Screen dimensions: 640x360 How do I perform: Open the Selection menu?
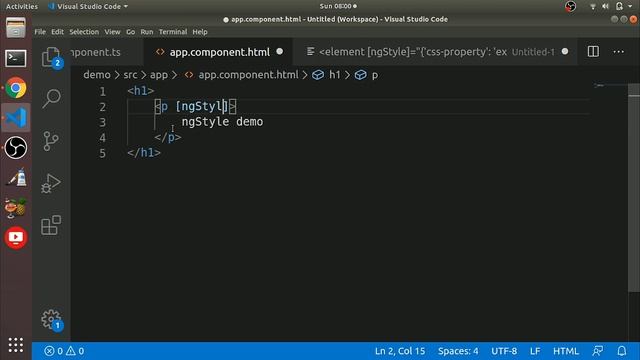point(84,32)
